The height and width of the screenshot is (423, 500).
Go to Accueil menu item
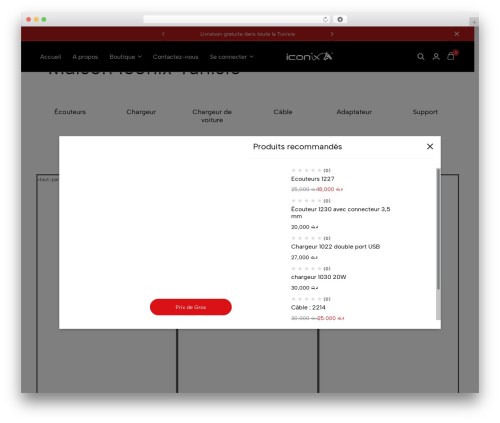tap(50, 57)
